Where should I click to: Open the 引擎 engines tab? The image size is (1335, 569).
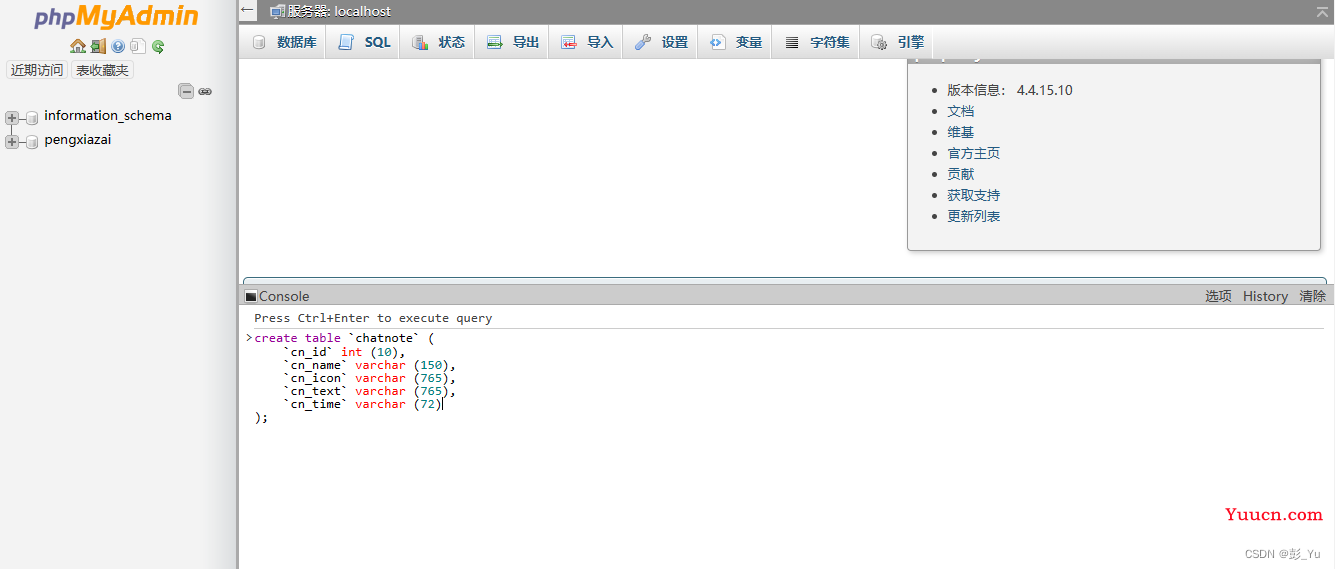tap(897, 42)
